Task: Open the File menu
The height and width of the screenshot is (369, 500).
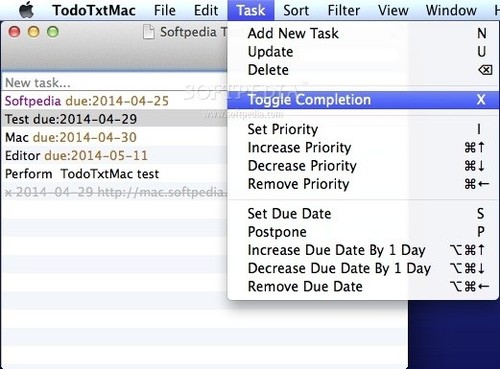Action: 165,10
